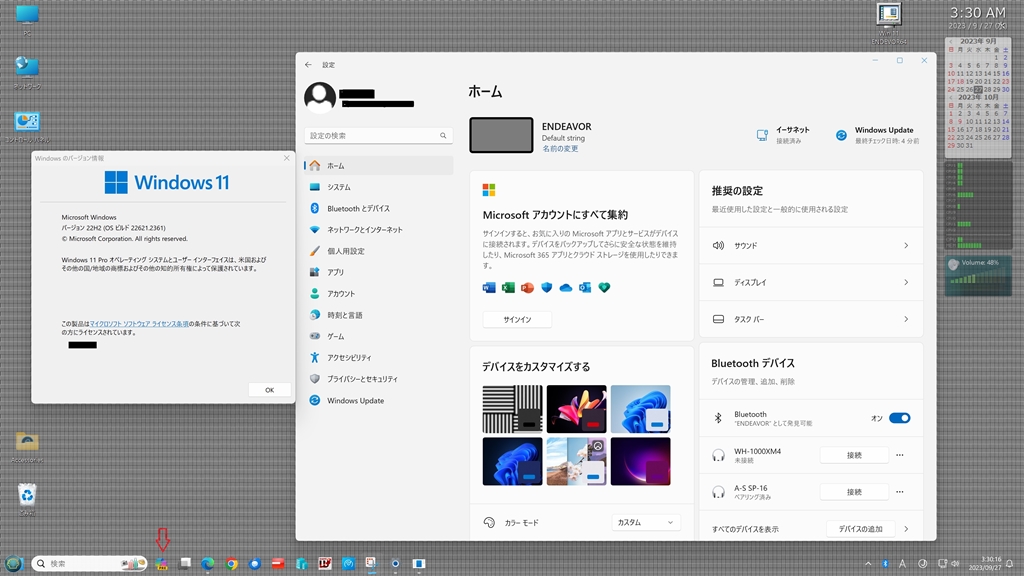Screen dimensions: 1024x576
Task: Launch Microsoft Edge from the taskbar
Action: tap(208, 564)
